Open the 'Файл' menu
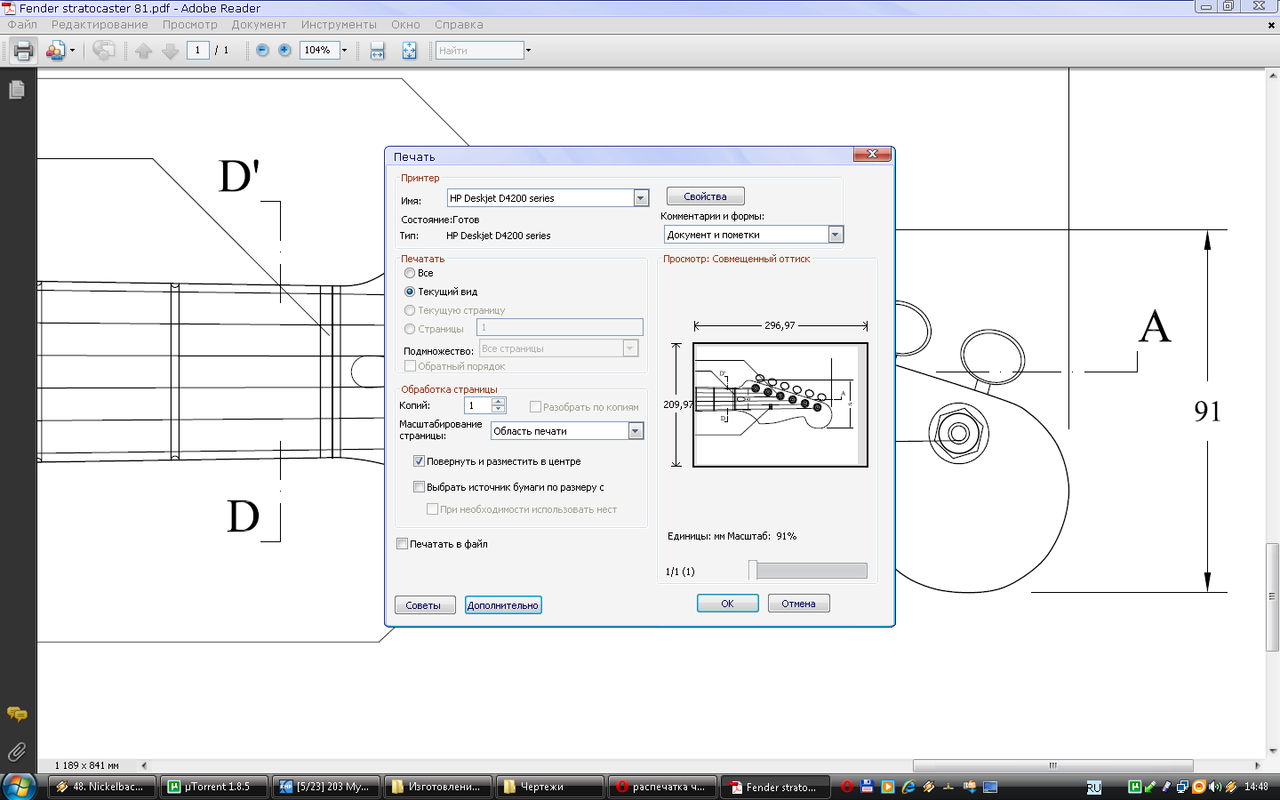Screen dimensions: 1280x800 [22, 24]
